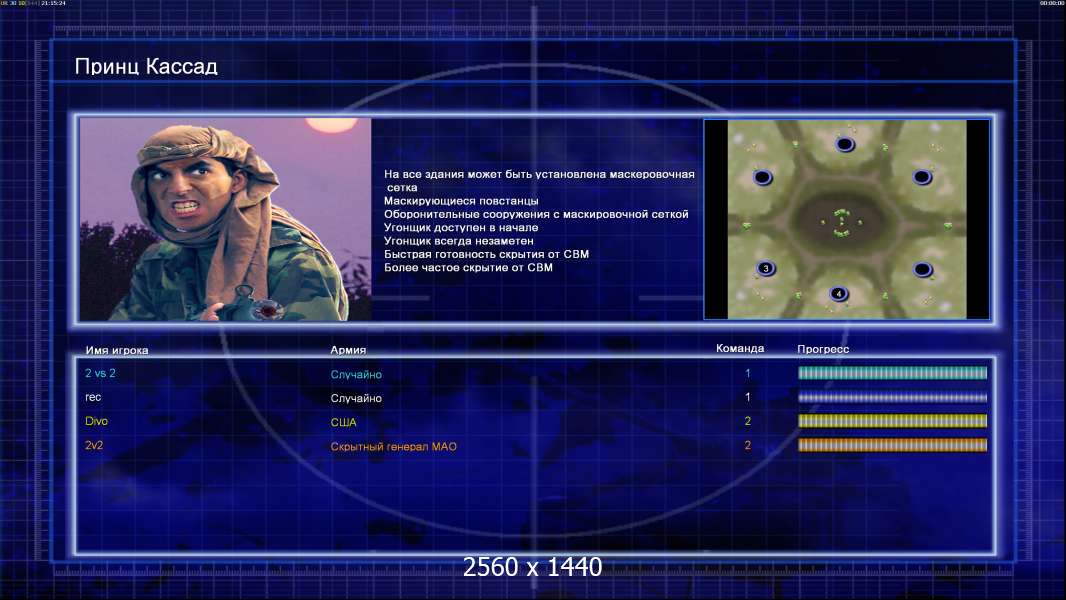This screenshot has width=1066, height=600.
Task: Click the green units at the minimap center
Action: pyautogui.click(x=842, y=223)
